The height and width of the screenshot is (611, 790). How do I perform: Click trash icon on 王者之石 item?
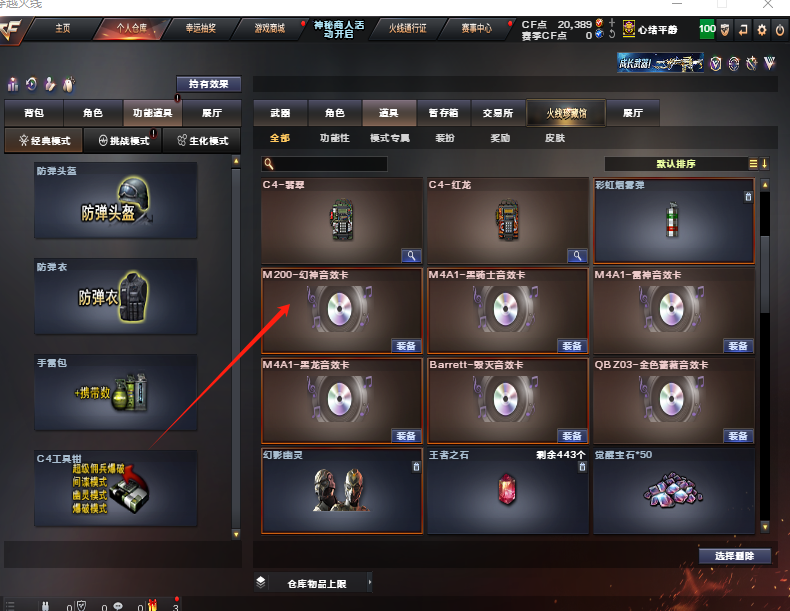[582, 467]
